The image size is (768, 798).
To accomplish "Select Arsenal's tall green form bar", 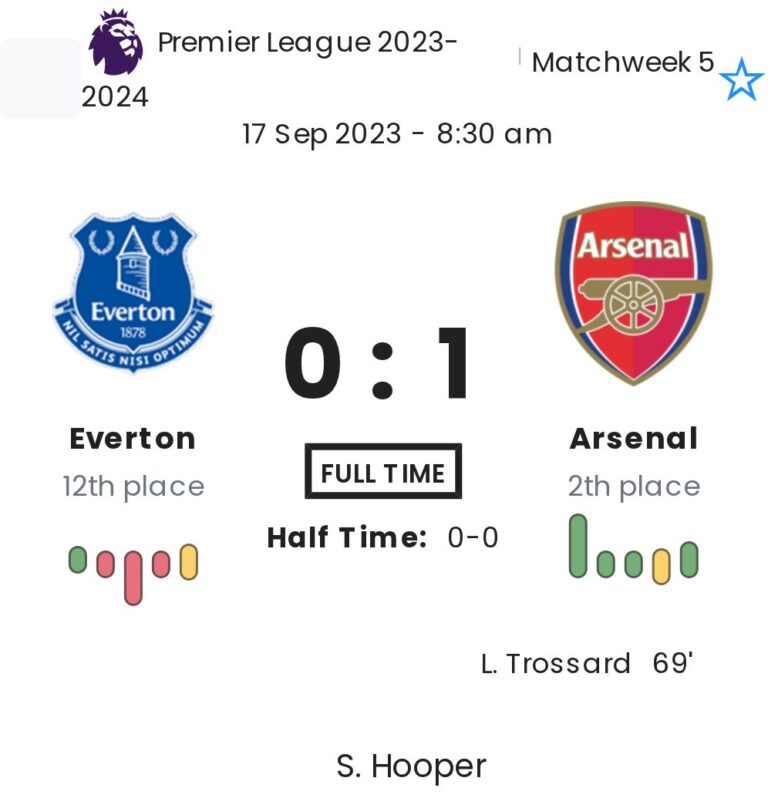I will coord(578,545).
